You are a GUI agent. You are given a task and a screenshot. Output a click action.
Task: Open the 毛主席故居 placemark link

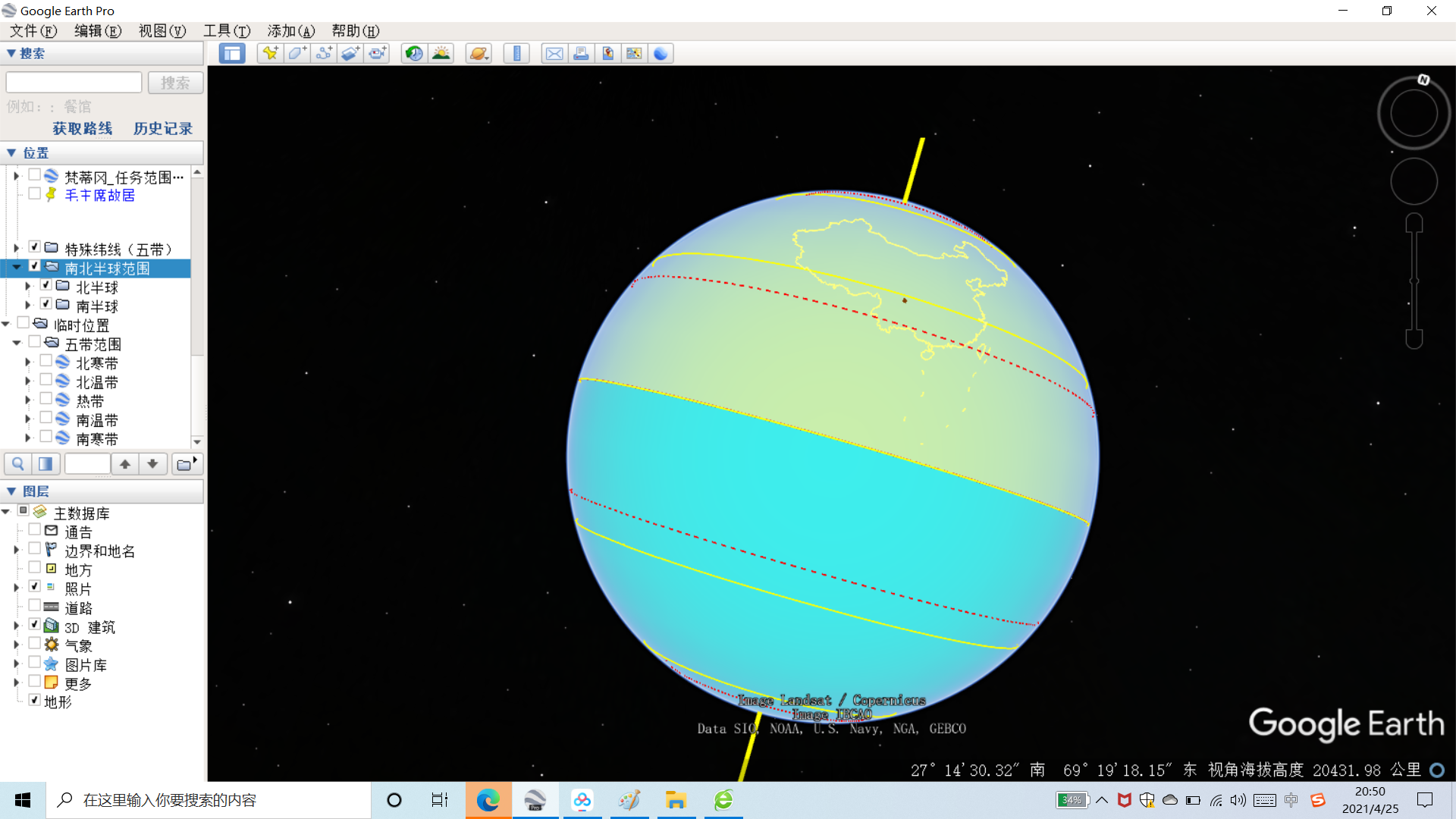(x=100, y=196)
